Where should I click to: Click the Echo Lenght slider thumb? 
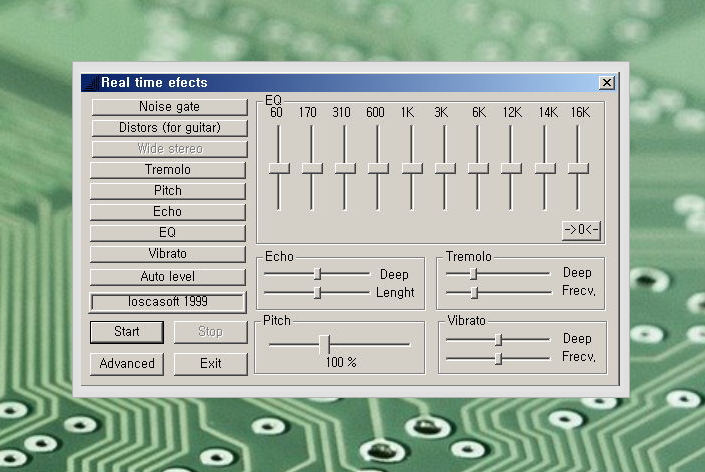coord(317,293)
